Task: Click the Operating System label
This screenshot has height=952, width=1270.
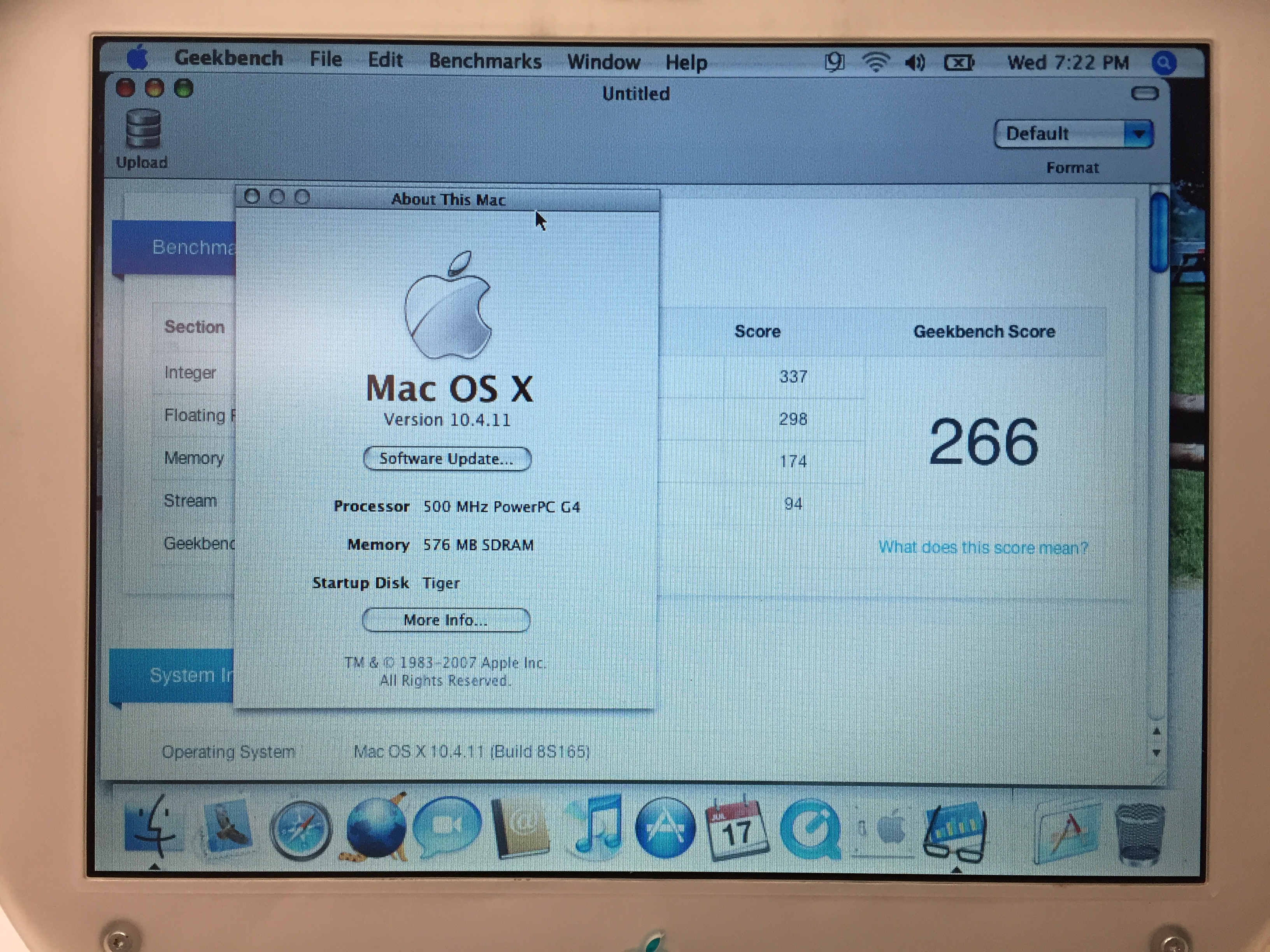Action: tap(228, 751)
